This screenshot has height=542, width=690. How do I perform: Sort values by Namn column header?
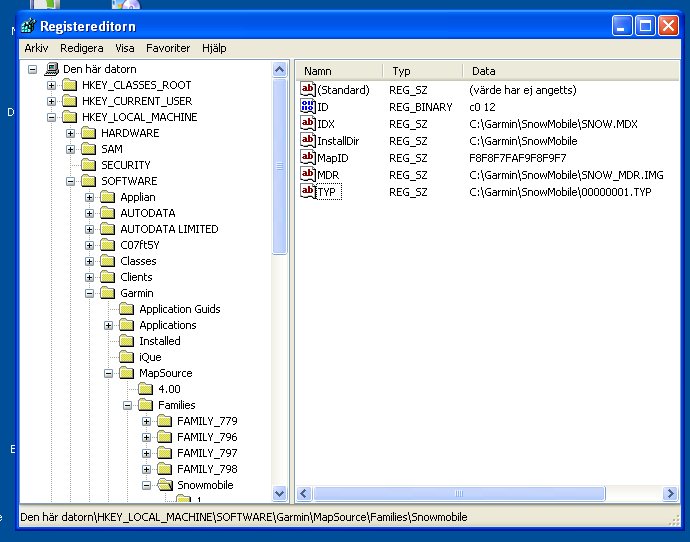click(339, 71)
